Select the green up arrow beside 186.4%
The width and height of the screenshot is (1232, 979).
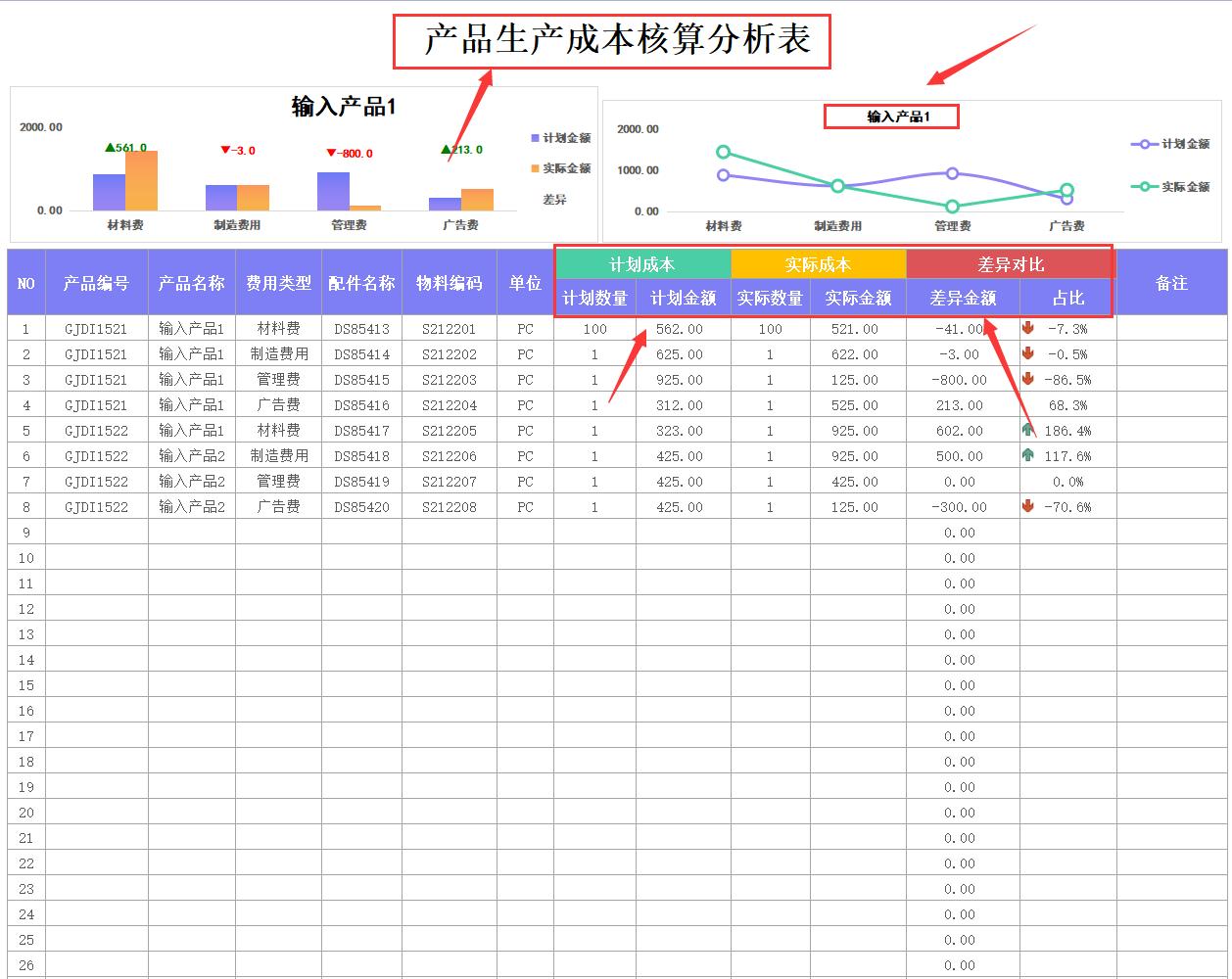click(x=1027, y=430)
